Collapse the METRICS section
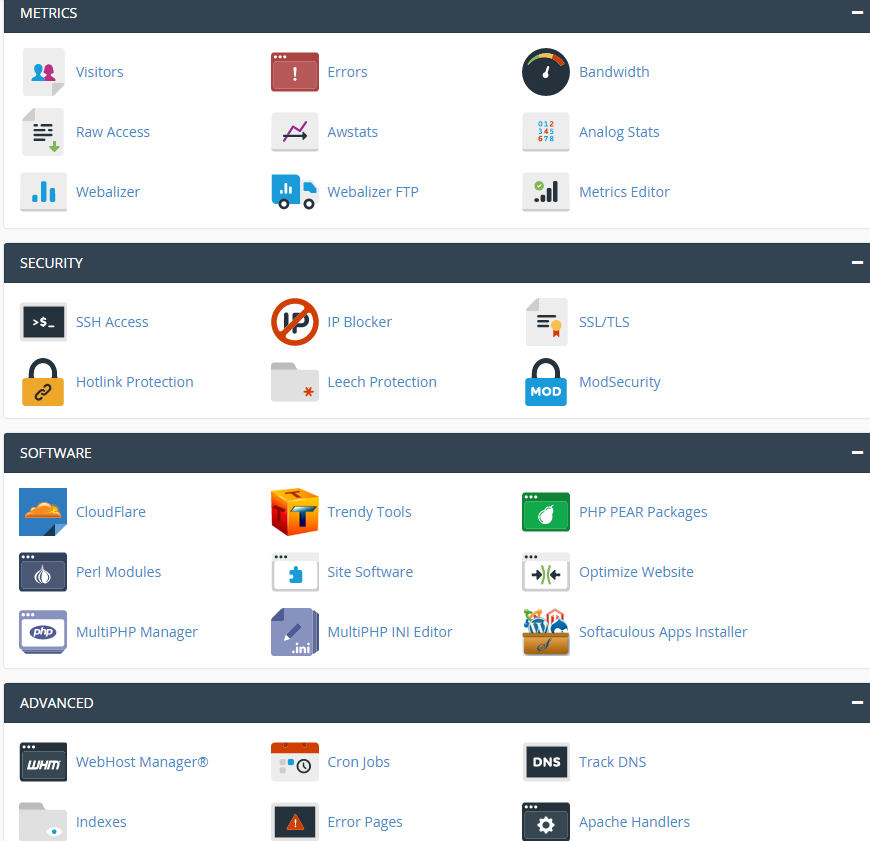This screenshot has height=841, width=870. click(x=857, y=13)
